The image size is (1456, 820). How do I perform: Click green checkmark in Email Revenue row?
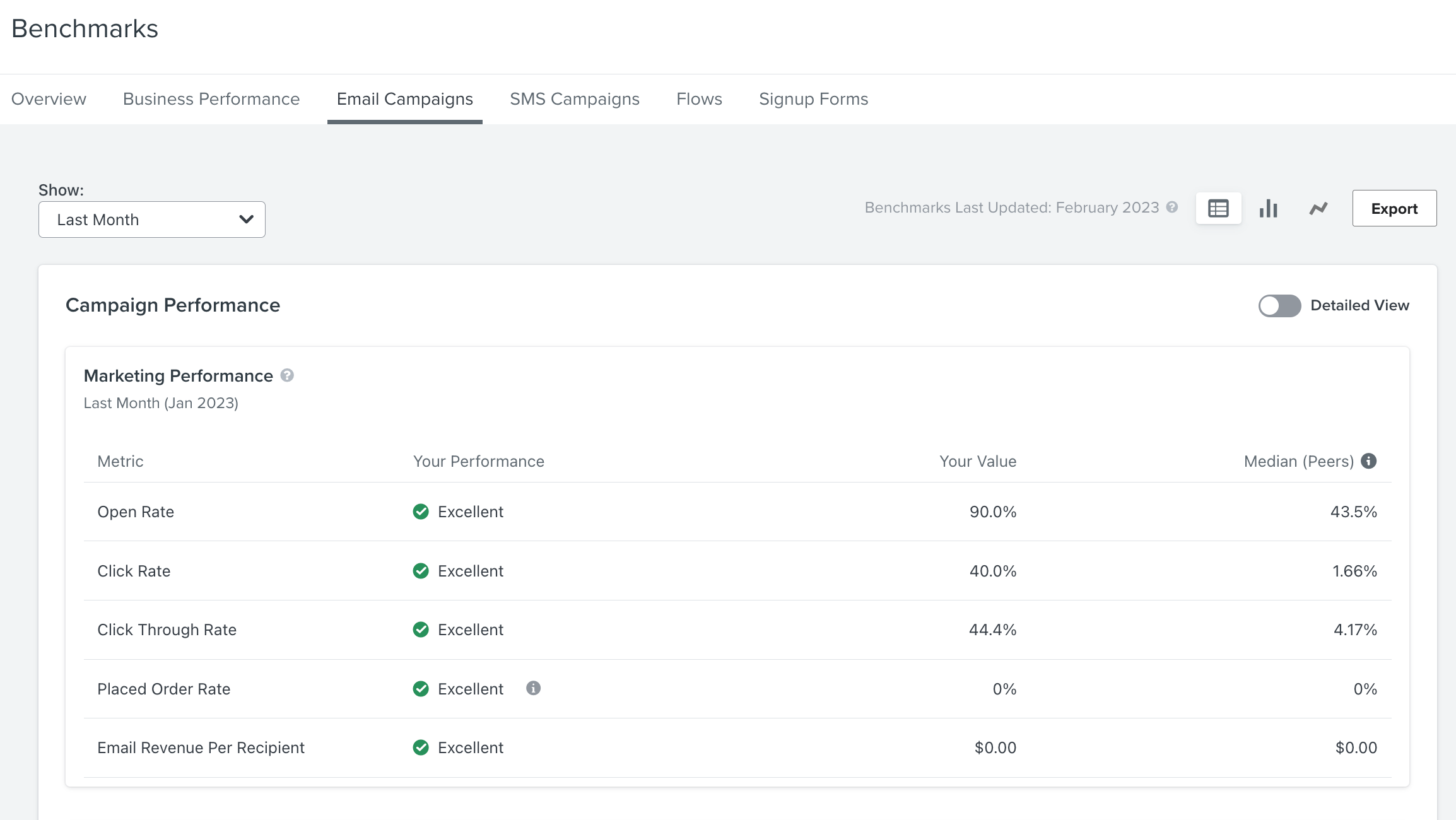421,747
